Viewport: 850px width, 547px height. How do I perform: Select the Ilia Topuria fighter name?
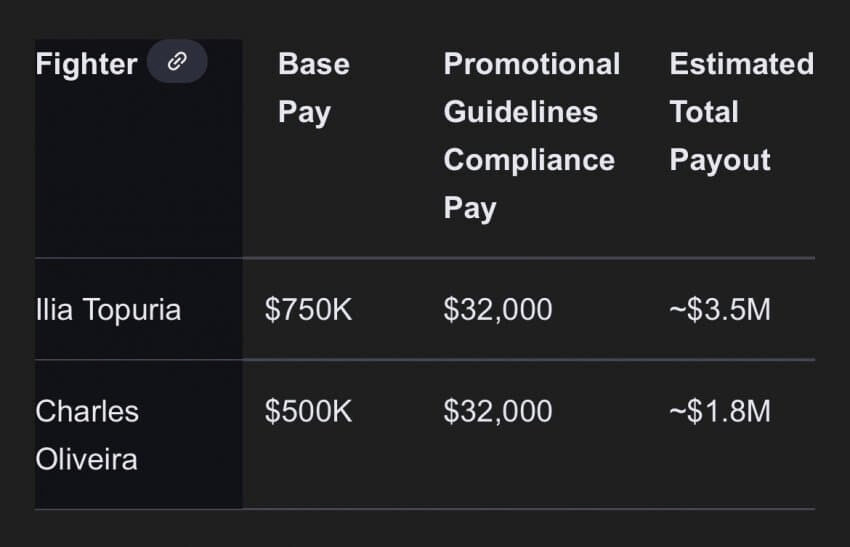coord(108,310)
